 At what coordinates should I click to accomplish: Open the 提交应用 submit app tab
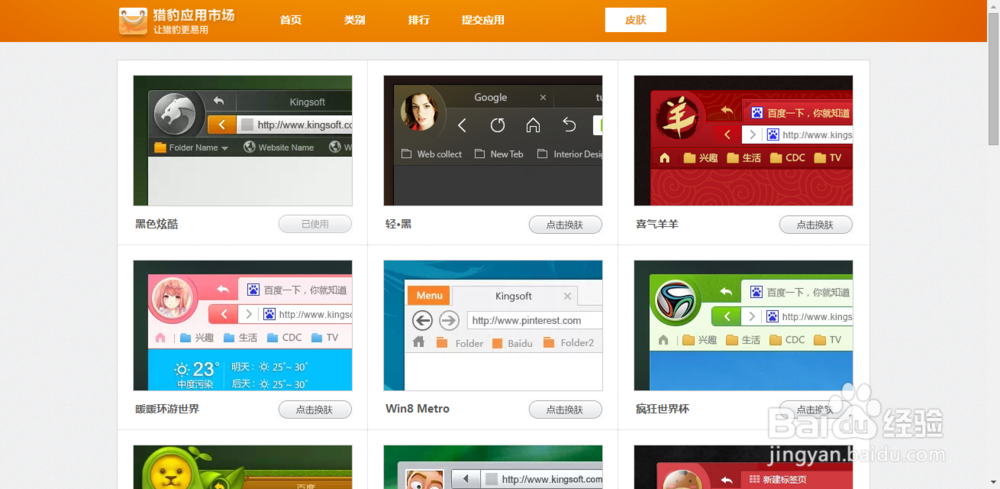point(483,20)
